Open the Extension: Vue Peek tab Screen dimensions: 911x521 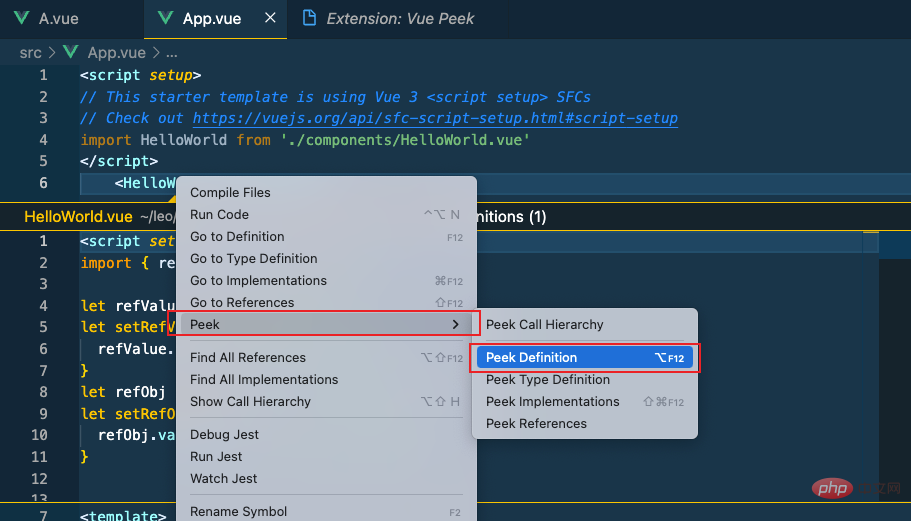tap(400, 19)
